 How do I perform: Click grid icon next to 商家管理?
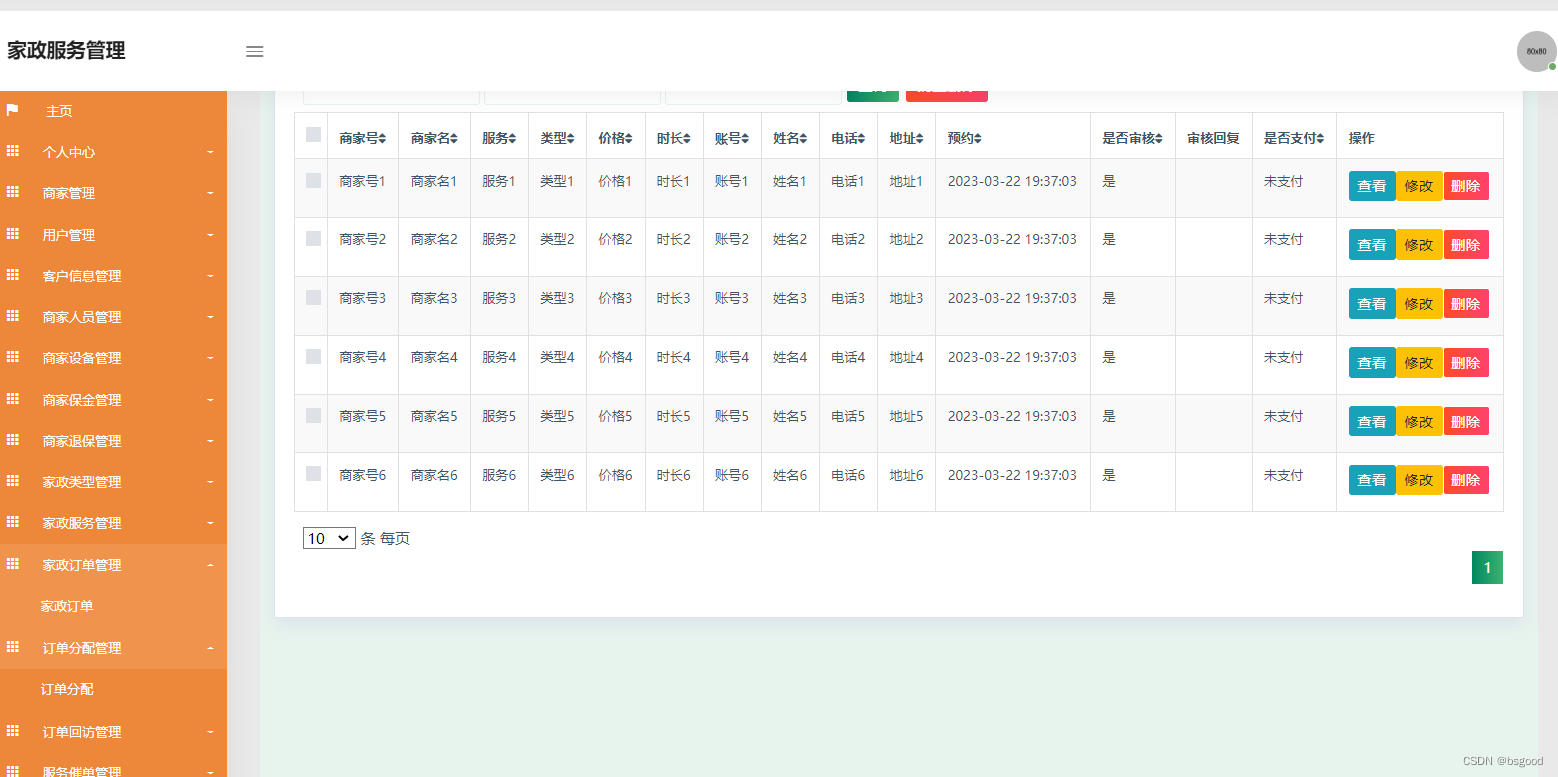[13, 192]
